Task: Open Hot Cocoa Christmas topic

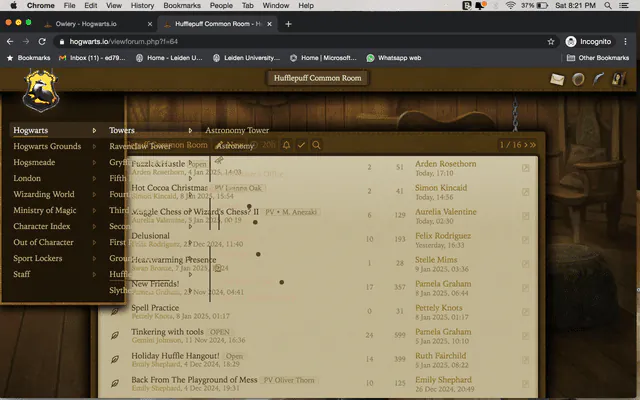Action: pyautogui.click(x=169, y=188)
